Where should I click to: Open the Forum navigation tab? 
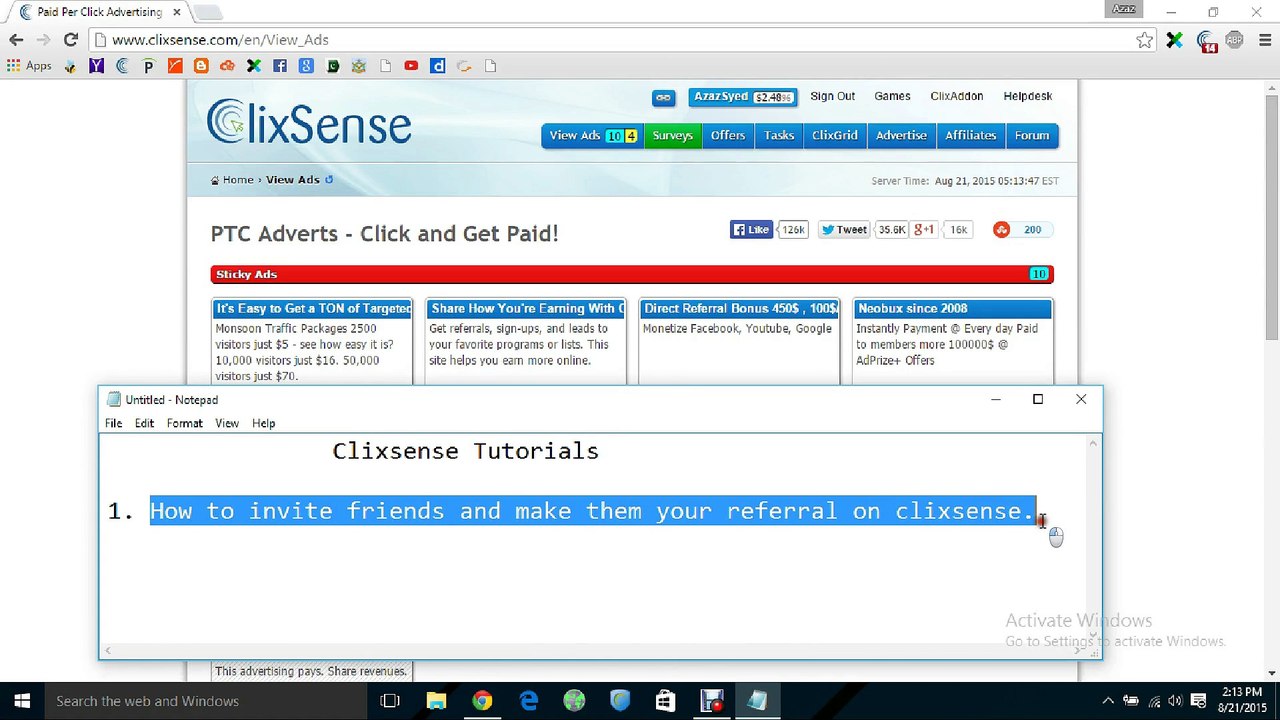1032,136
